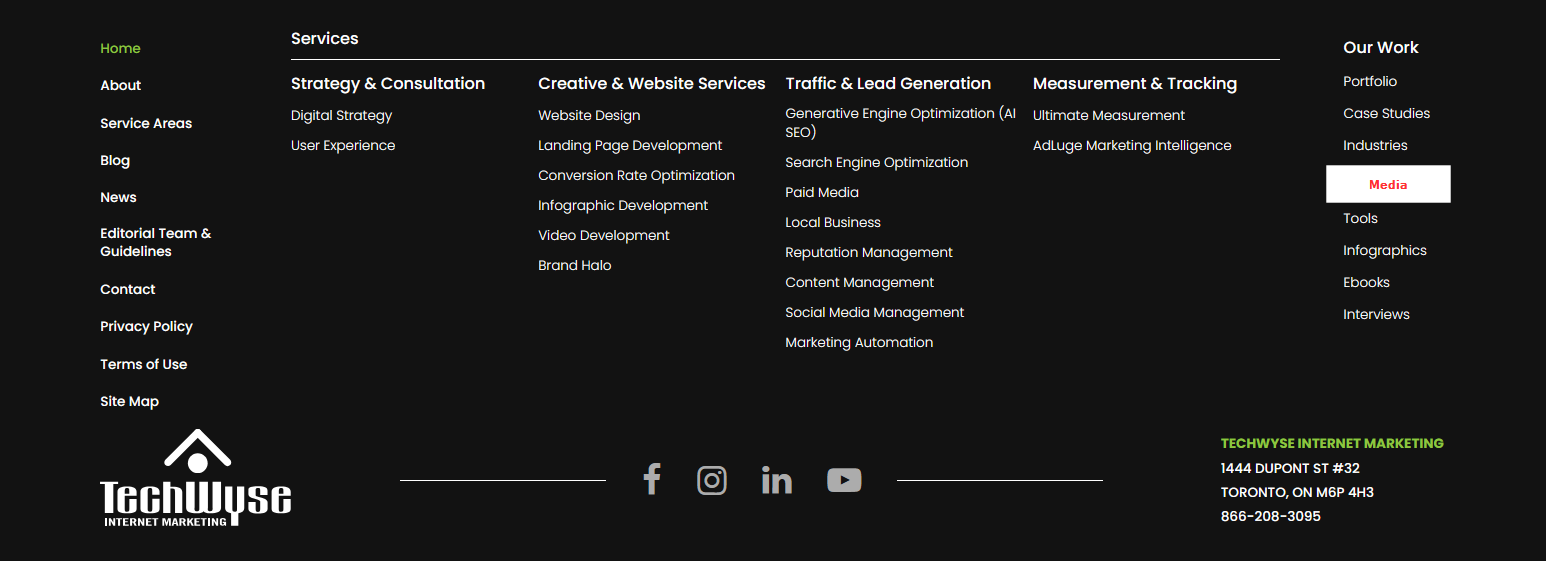This screenshot has width=1546, height=561.
Task: Open the Website Design service link
Action: pyautogui.click(x=589, y=115)
